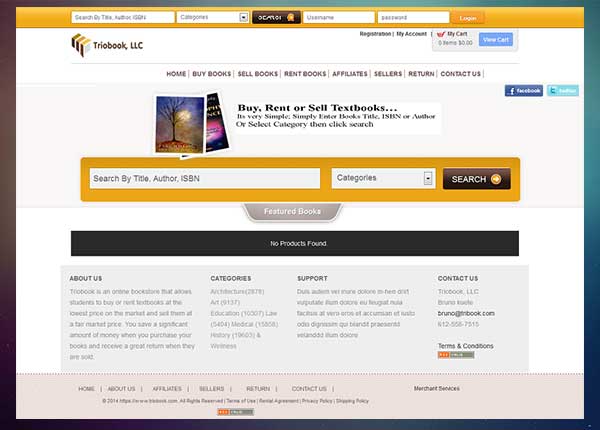
Task: Click the main Search By Title, Author, ISBN field
Action: [x=204, y=178]
